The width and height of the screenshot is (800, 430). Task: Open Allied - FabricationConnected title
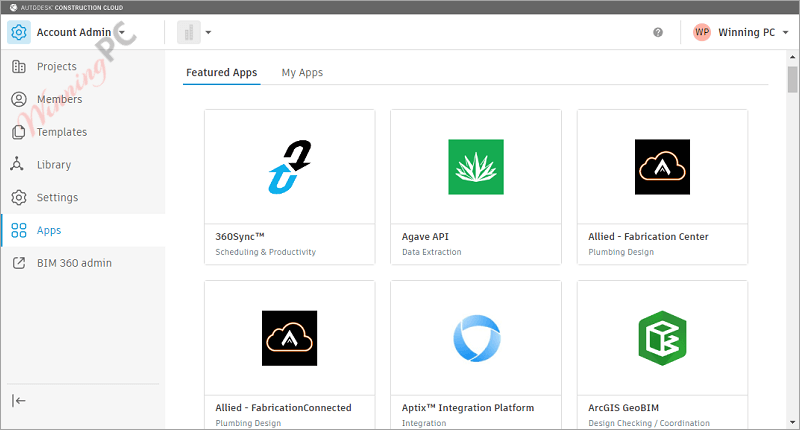(283, 408)
